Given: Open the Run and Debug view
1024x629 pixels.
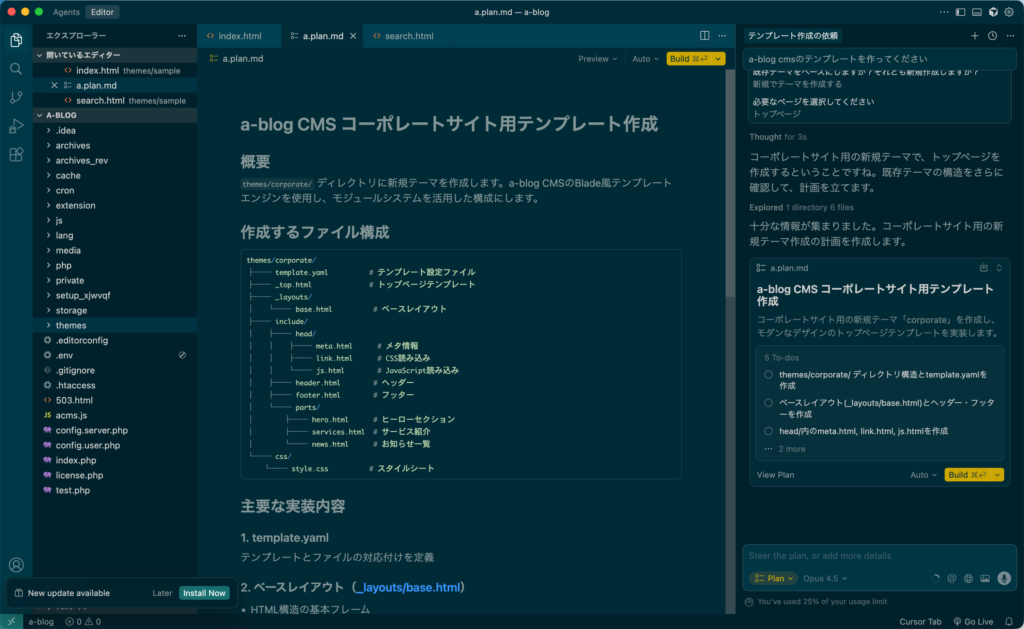Looking at the screenshot, I should [x=16, y=126].
